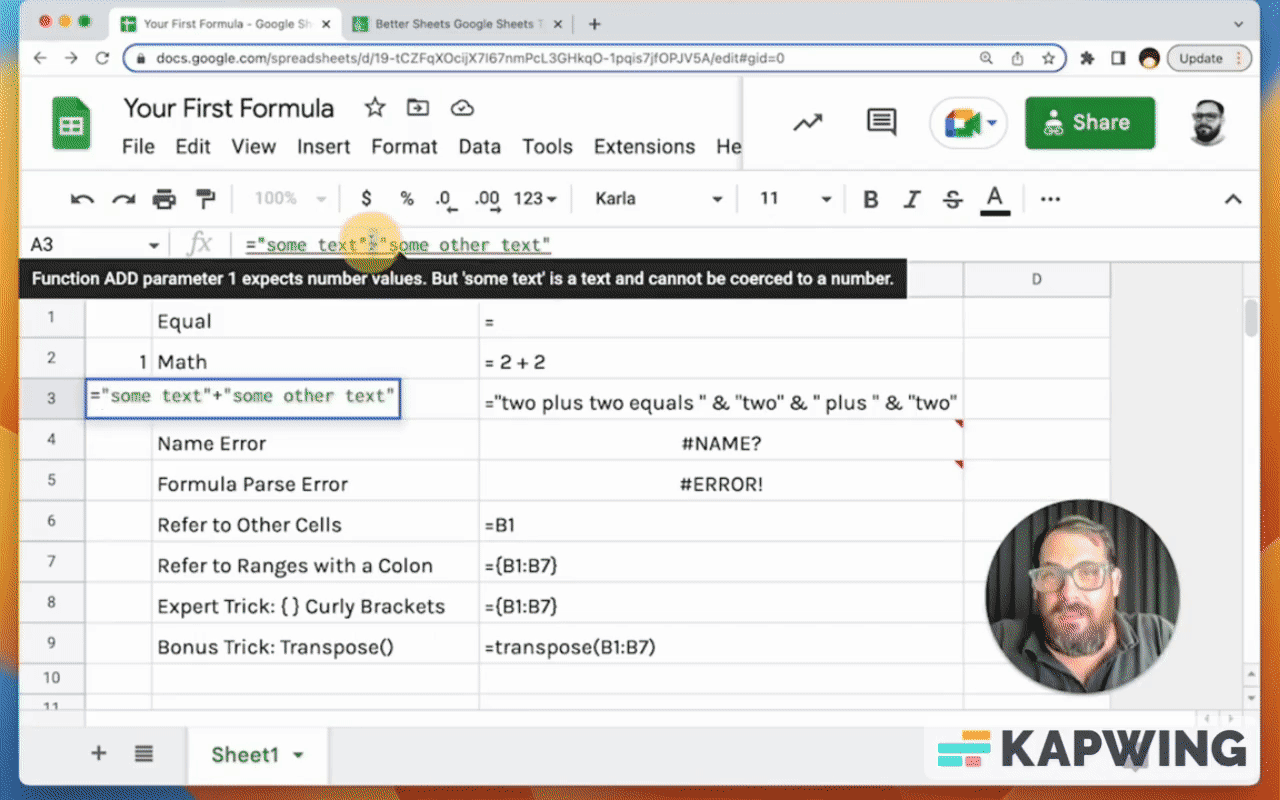Open a new browser tab
The width and height of the screenshot is (1280, 800).
coord(594,24)
